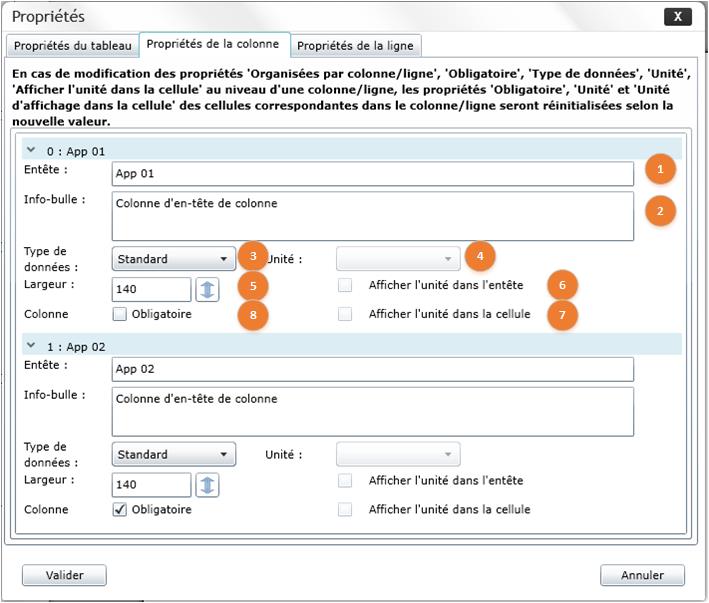
Task: Collapse the '0 : App 01' section
Action: tap(31, 150)
